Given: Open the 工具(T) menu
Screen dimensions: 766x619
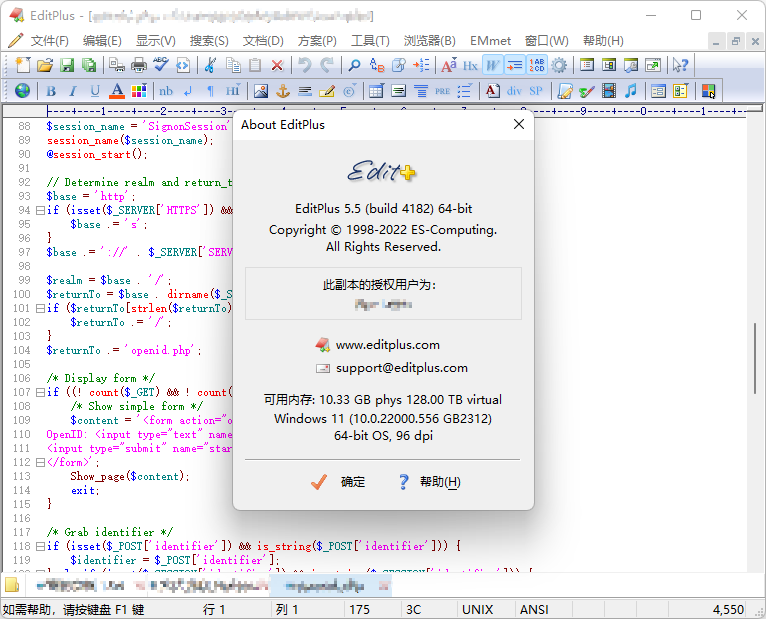Looking at the screenshot, I should [370, 41].
